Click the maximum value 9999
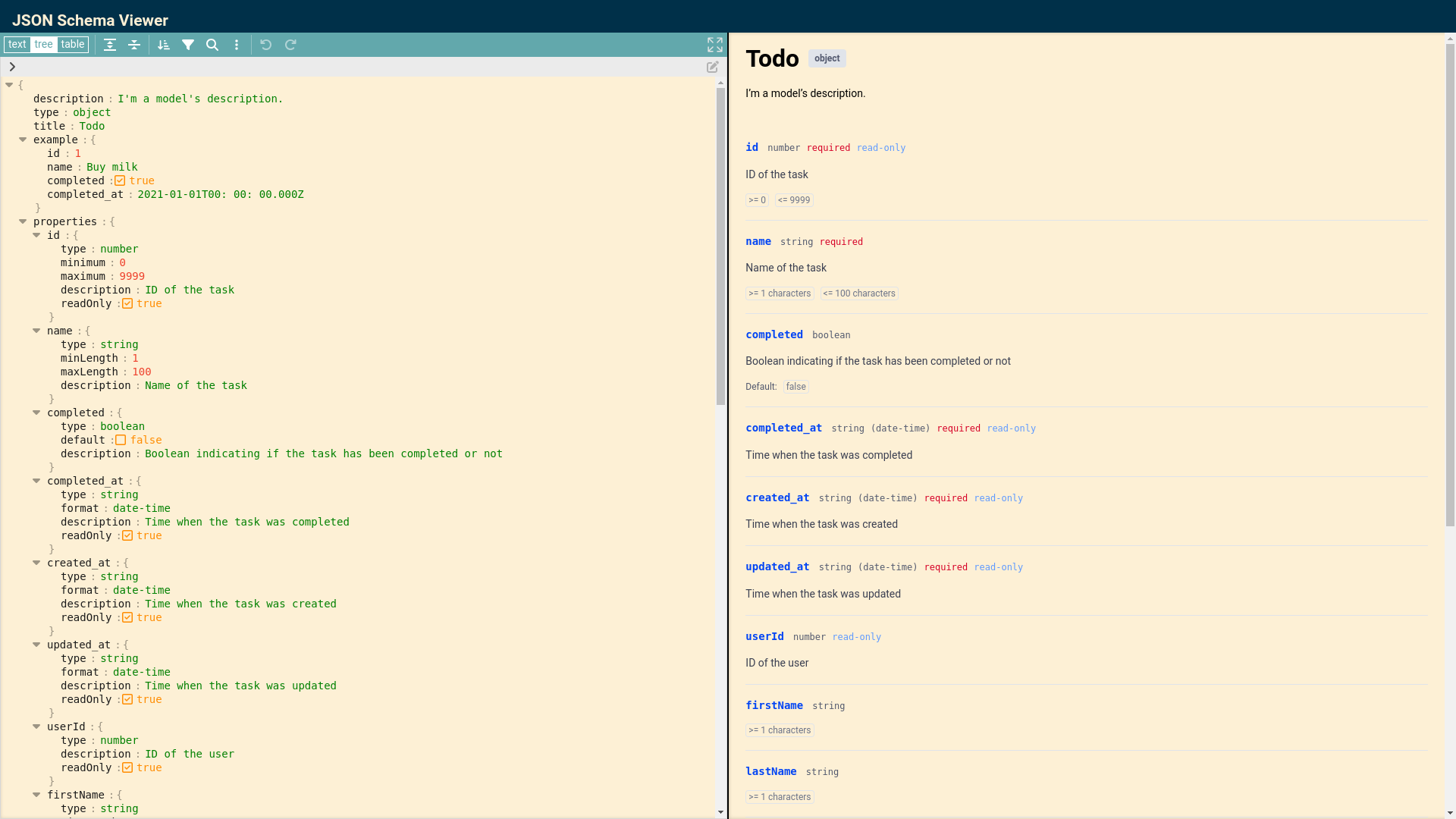1456x819 pixels. (x=132, y=276)
